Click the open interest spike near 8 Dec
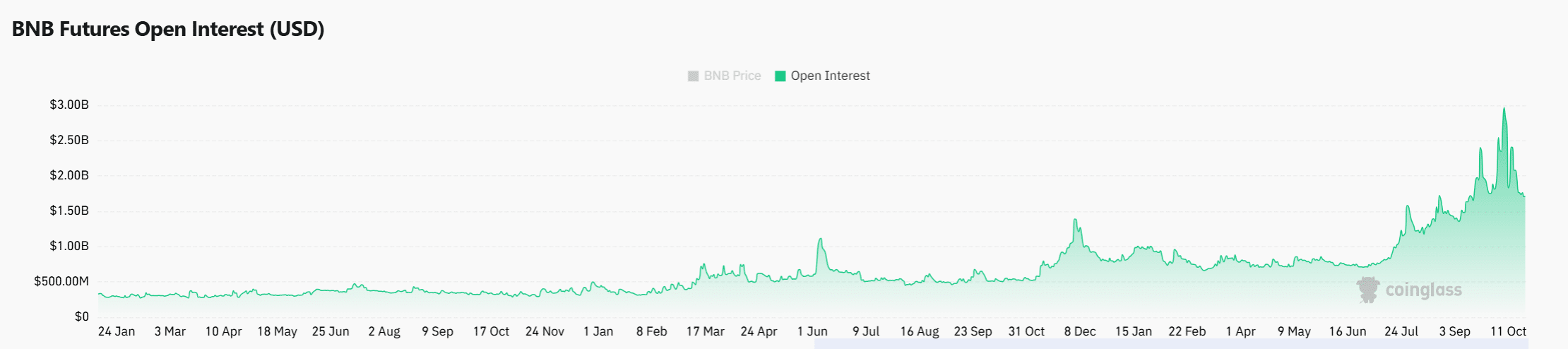Viewport: 1568px width, 349px height. pyautogui.click(x=1074, y=220)
